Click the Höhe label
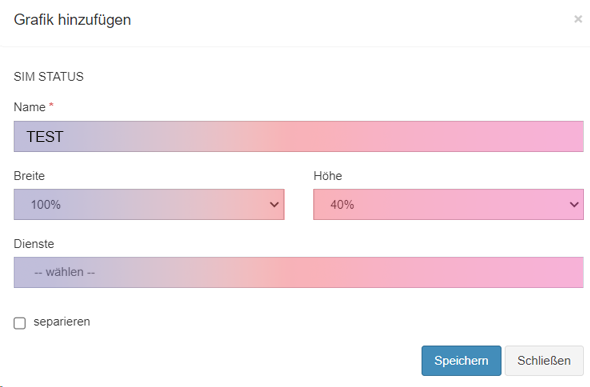The height and width of the screenshot is (387, 590). point(328,176)
